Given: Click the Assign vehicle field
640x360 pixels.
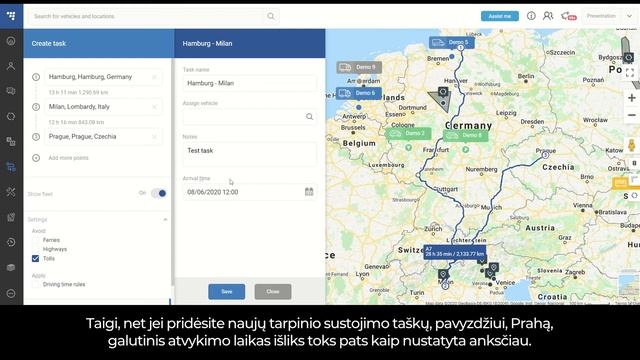Looking at the screenshot, I should (x=249, y=117).
